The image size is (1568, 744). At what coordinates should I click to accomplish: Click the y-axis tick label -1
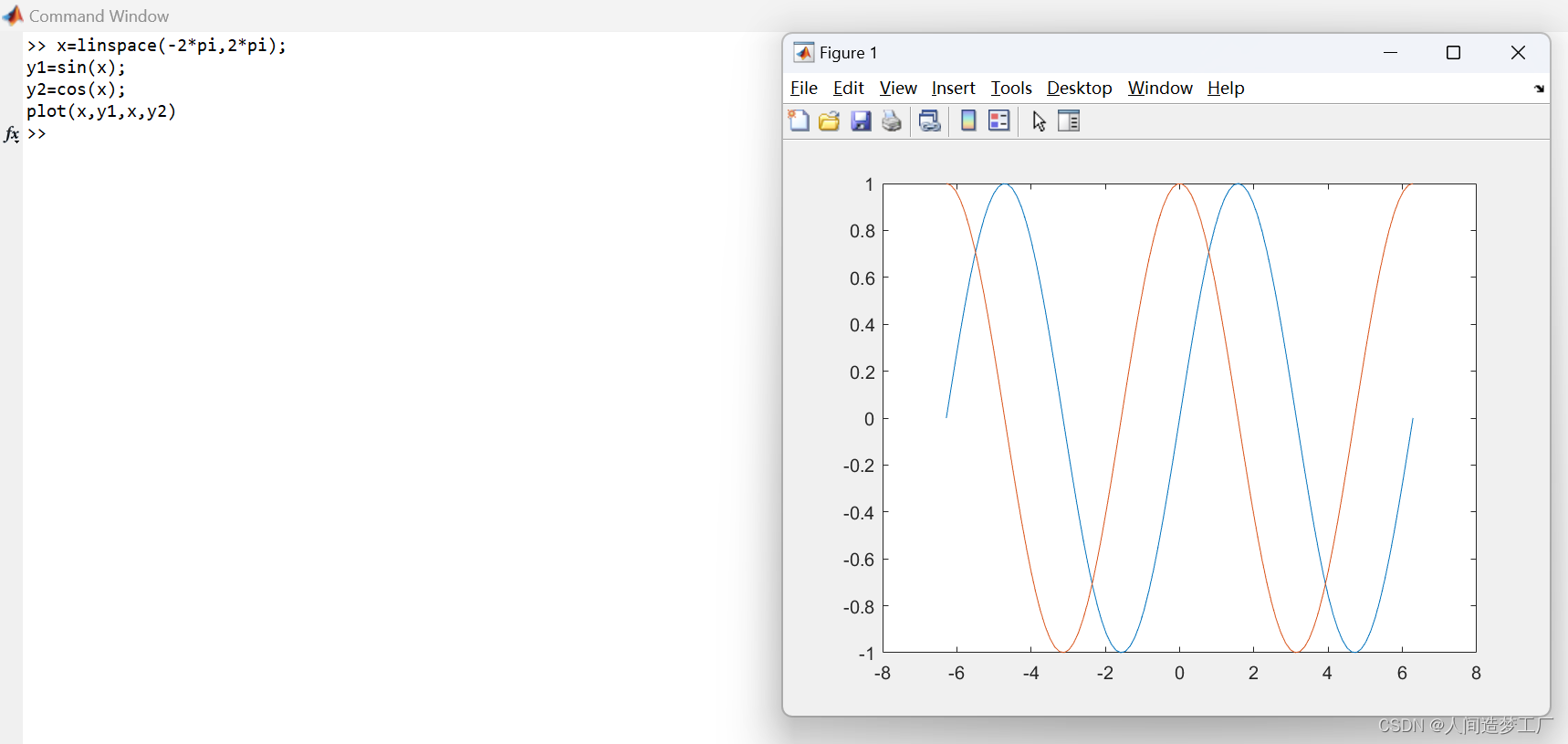[x=866, y=654]
